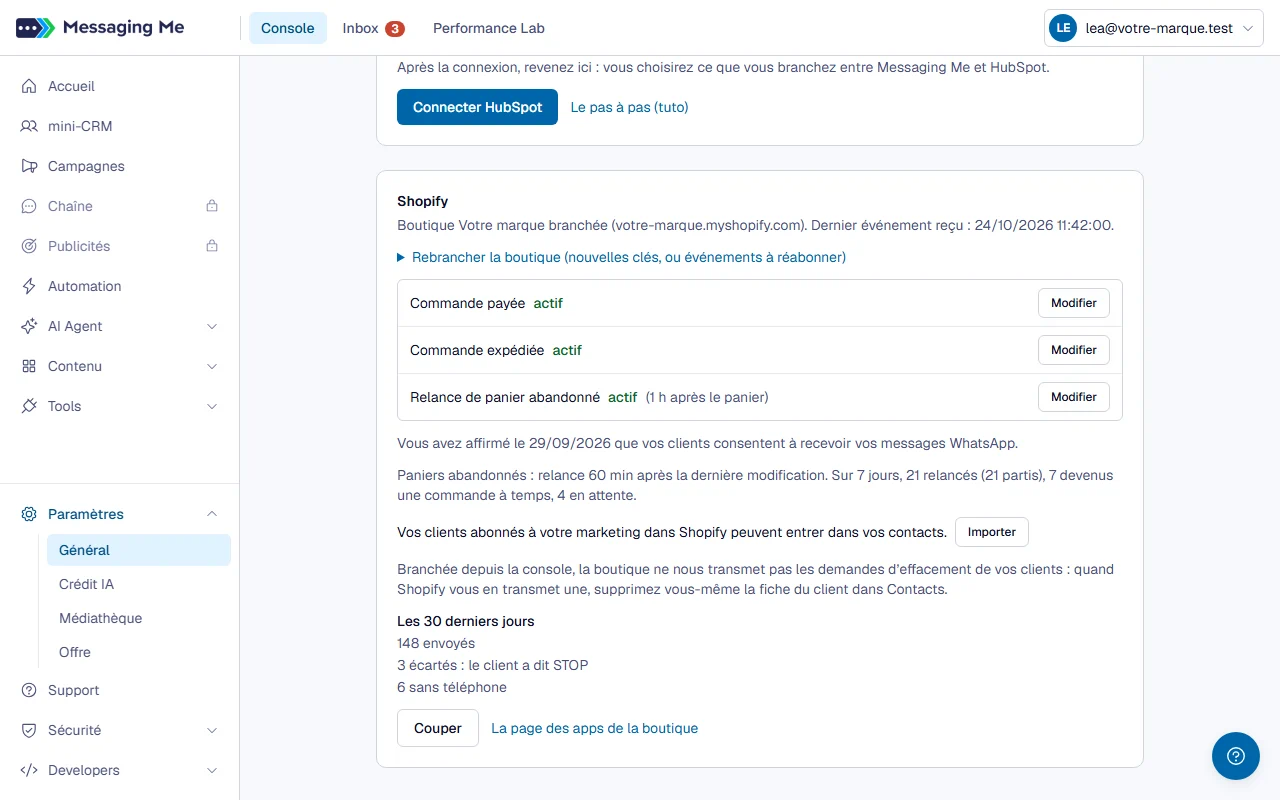Open Le pas à pas tuto link

pyautogui.click(x=629, y=107)
